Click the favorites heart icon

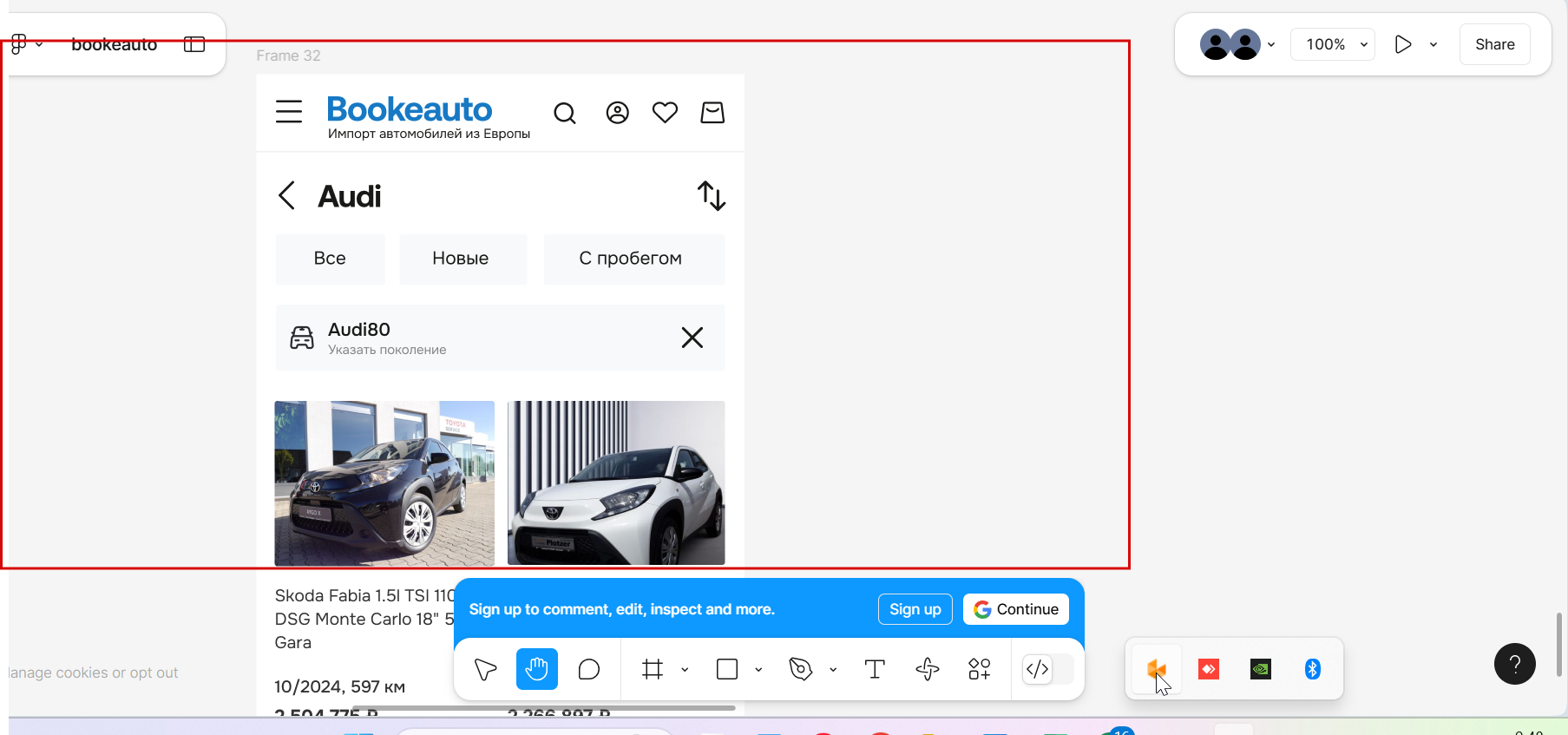tap(665, 113)
